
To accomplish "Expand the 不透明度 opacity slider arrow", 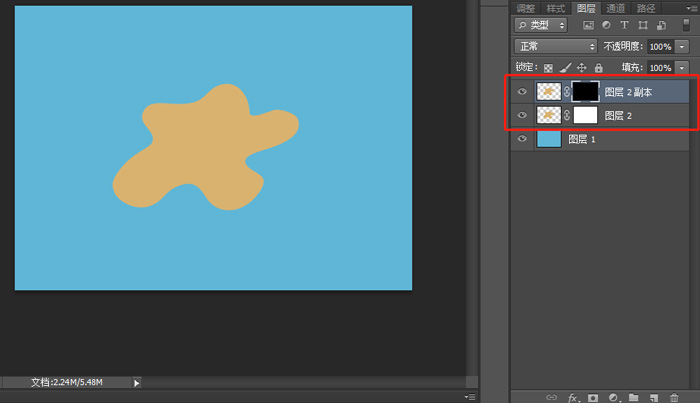I will coord(682,47).
